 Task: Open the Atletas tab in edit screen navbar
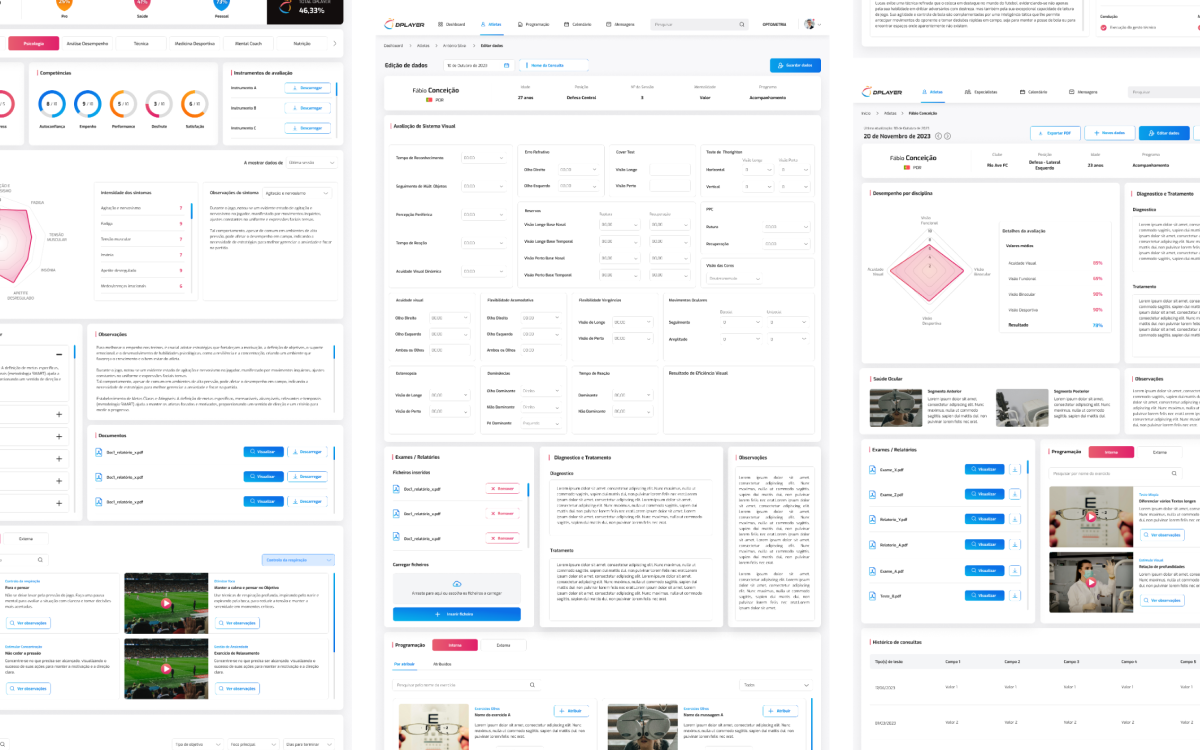point(491,23)
